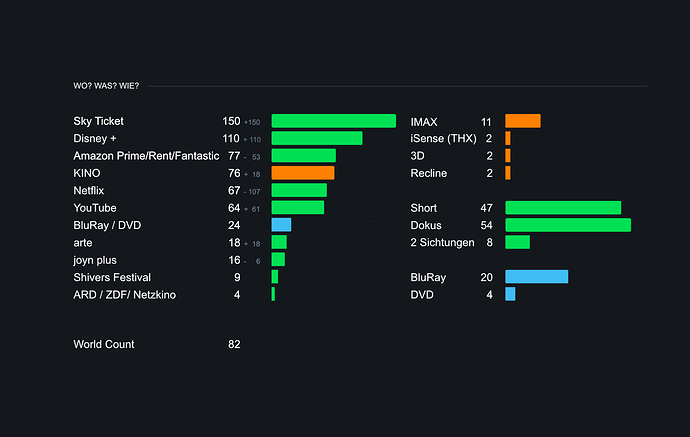
Task: Click the Amazon Prime count 77
Action: pos(234,156)
